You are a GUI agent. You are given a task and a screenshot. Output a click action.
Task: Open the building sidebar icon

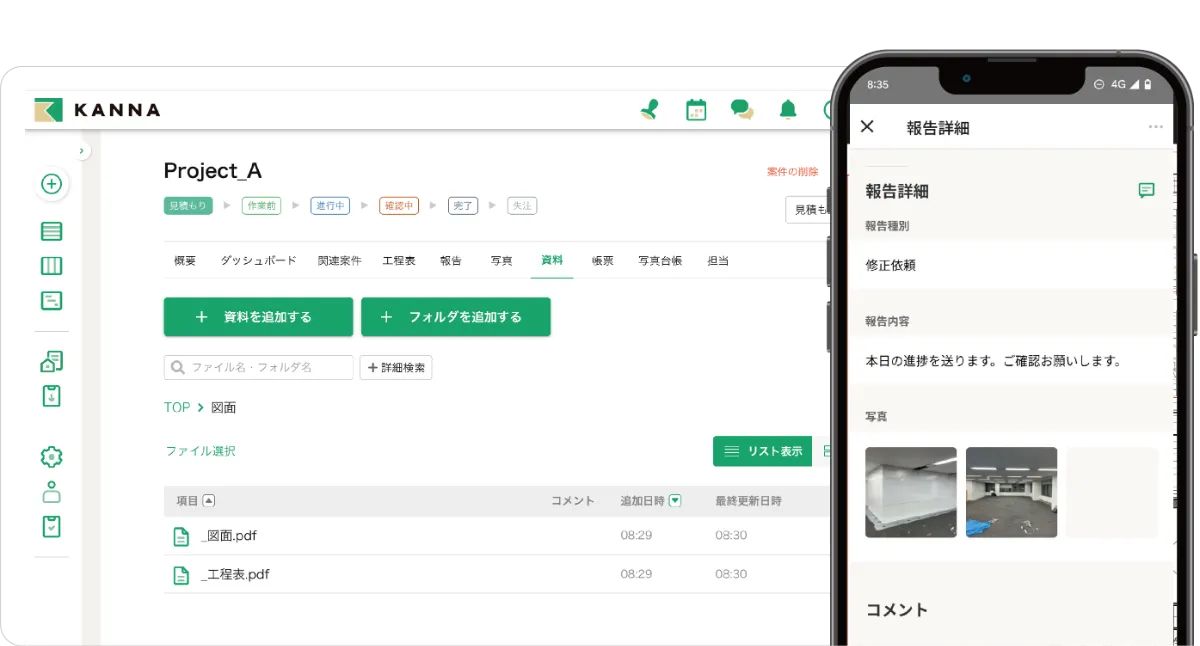tap(52, 361)
